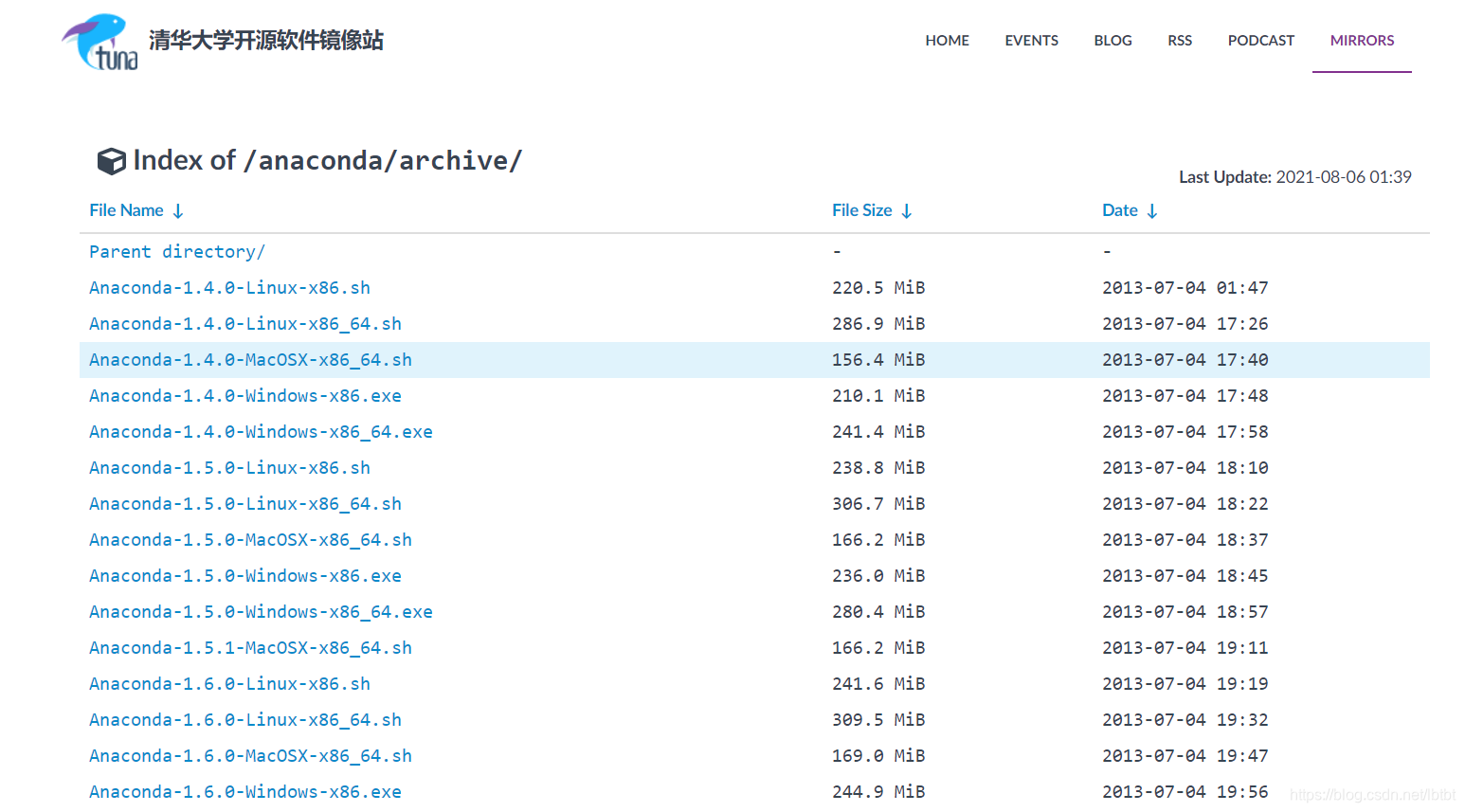This screenshot has width=1465, height=812.
Task: Select the 286.9 MiB size cell
Action: coord(878,324)
